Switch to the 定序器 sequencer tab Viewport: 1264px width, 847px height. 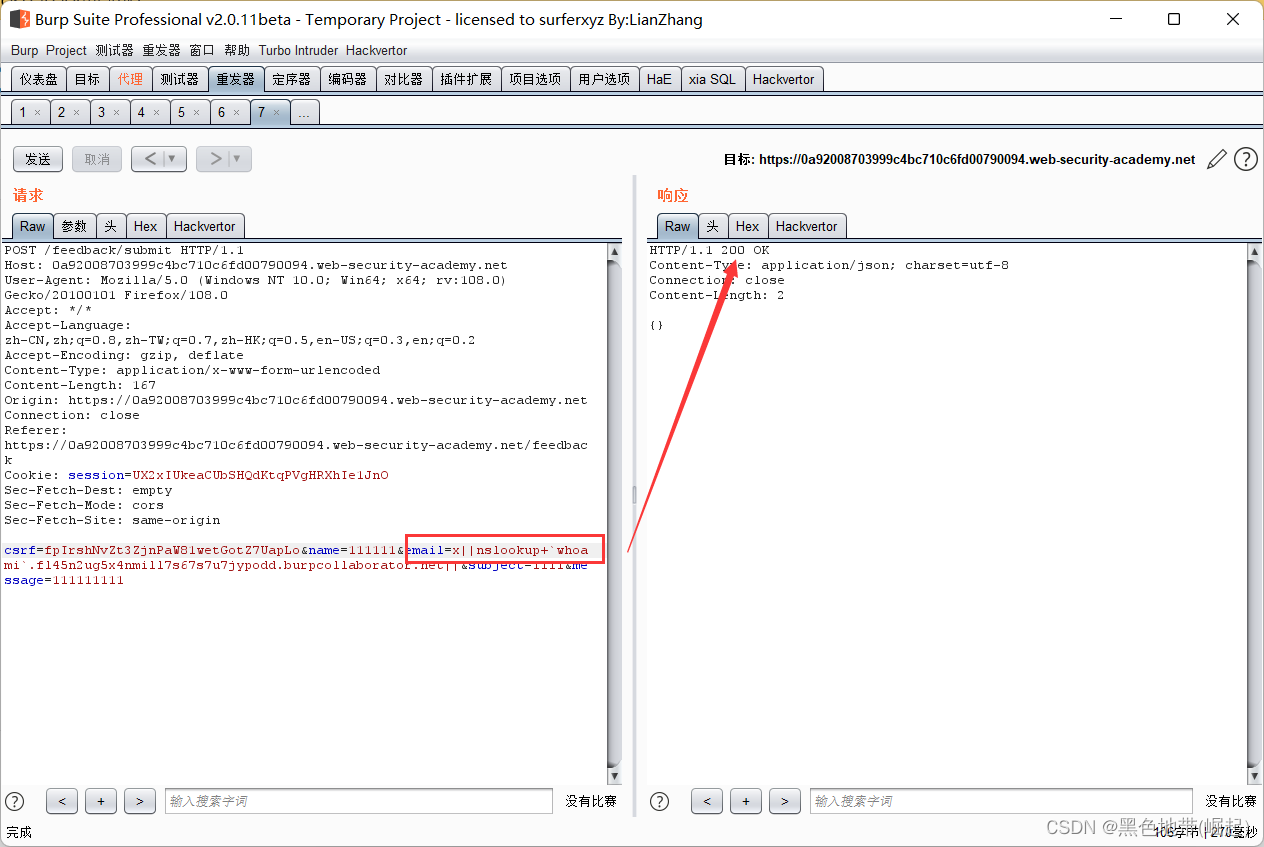click(x=292, y=79)
